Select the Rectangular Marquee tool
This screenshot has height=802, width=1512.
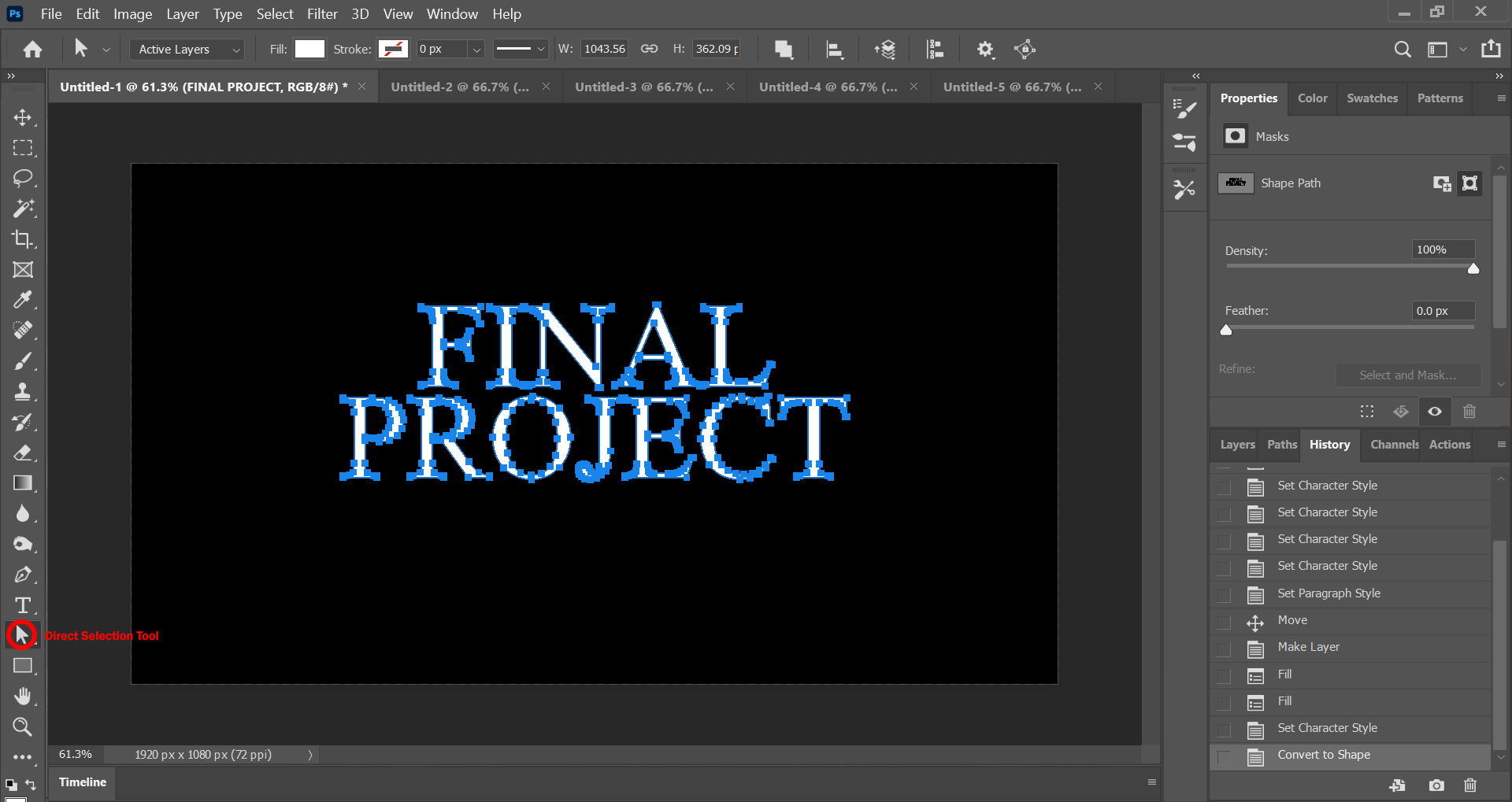(x=22, y=148)
